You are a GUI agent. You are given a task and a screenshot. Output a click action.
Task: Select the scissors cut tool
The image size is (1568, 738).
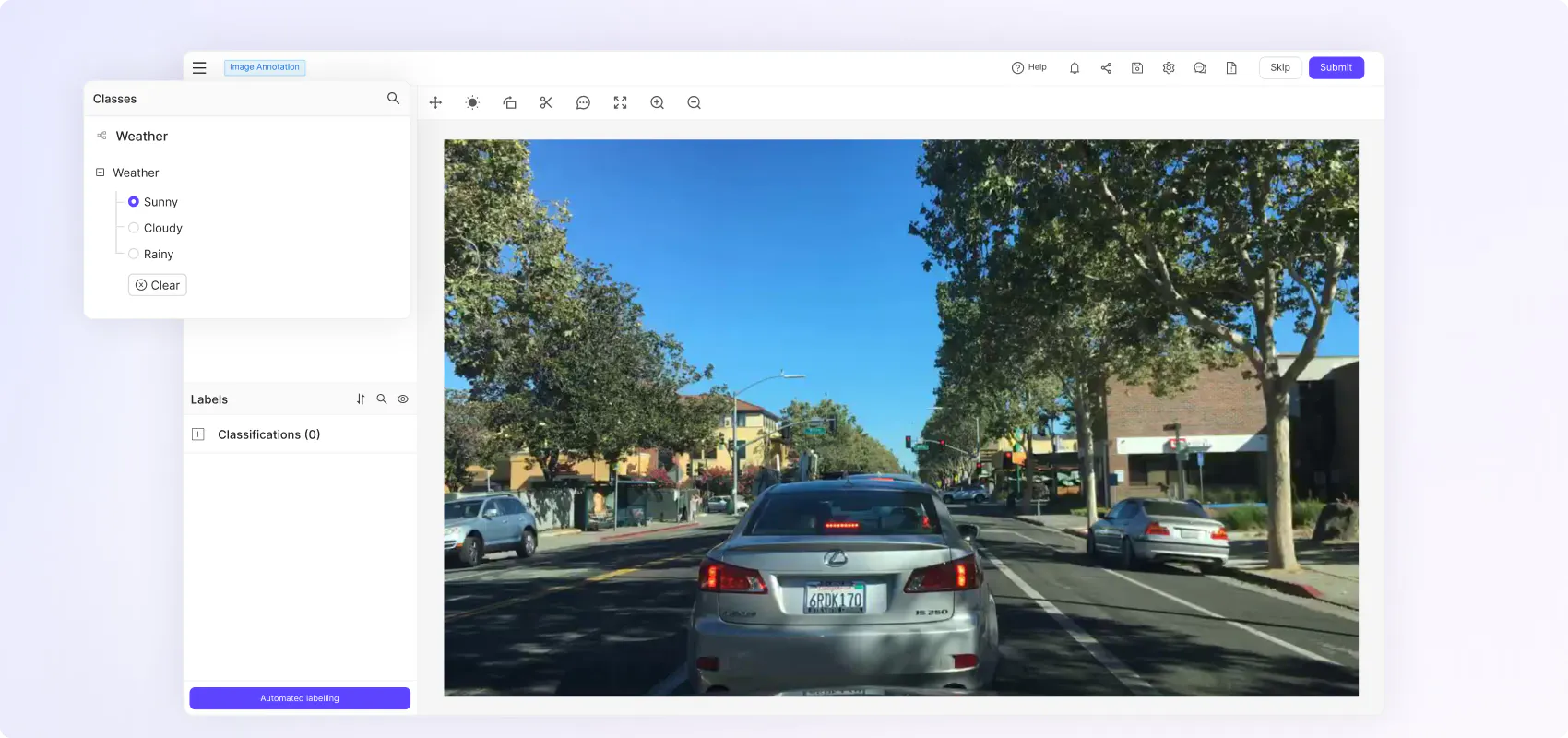pyautogui.click(x=546, y=102)
